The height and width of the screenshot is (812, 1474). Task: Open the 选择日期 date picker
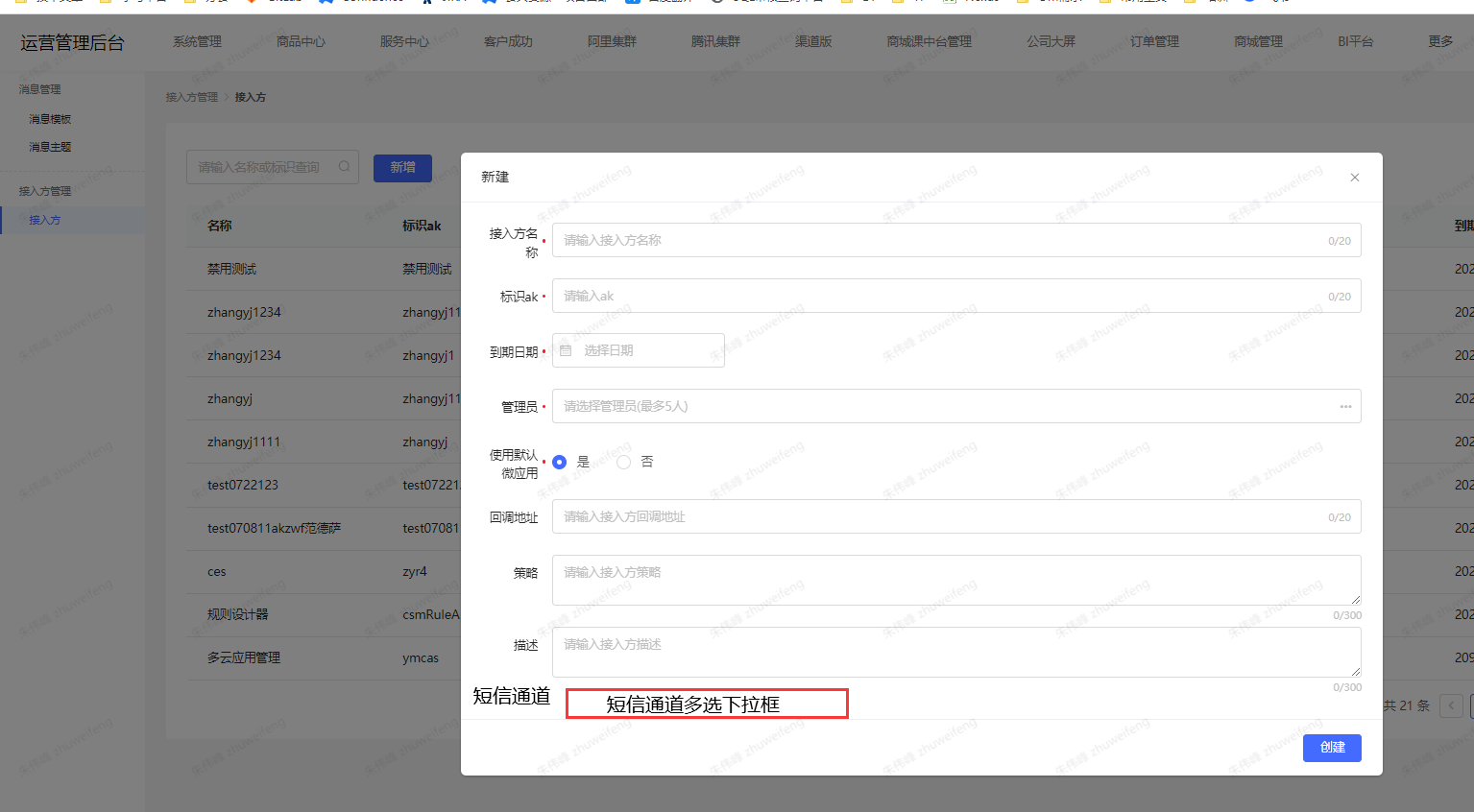click(x=639, y=350)
